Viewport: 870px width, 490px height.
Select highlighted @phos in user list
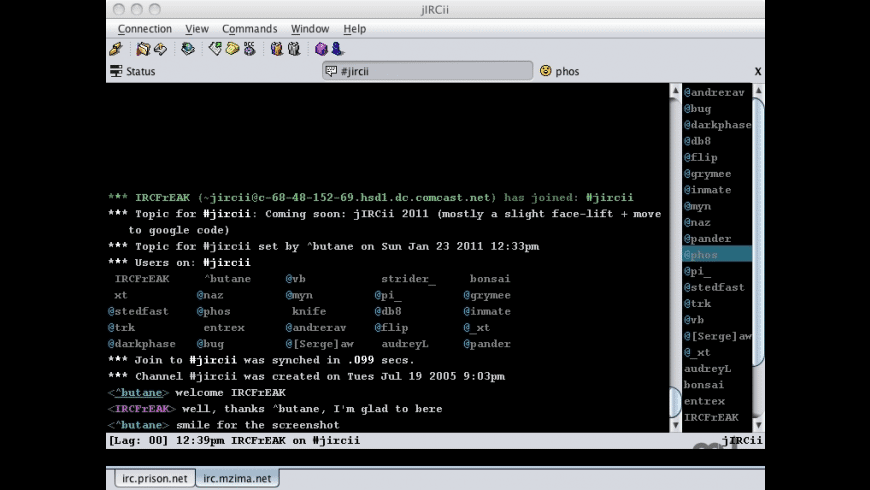[717, 255]
